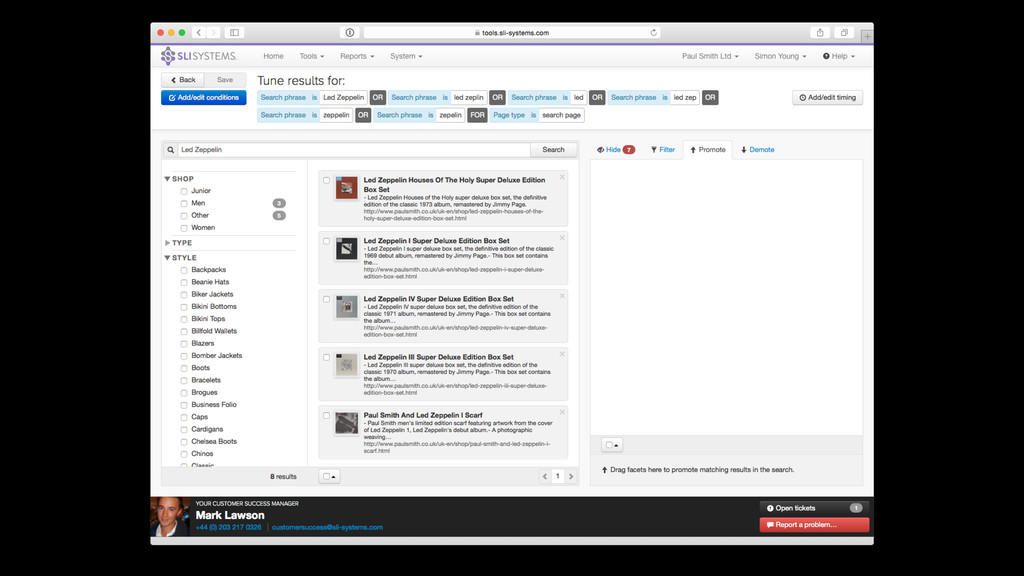Open Led Zeppelin III box set thumbnail
The width and height of the screenshot is (1024, 576).
(346, 364)
